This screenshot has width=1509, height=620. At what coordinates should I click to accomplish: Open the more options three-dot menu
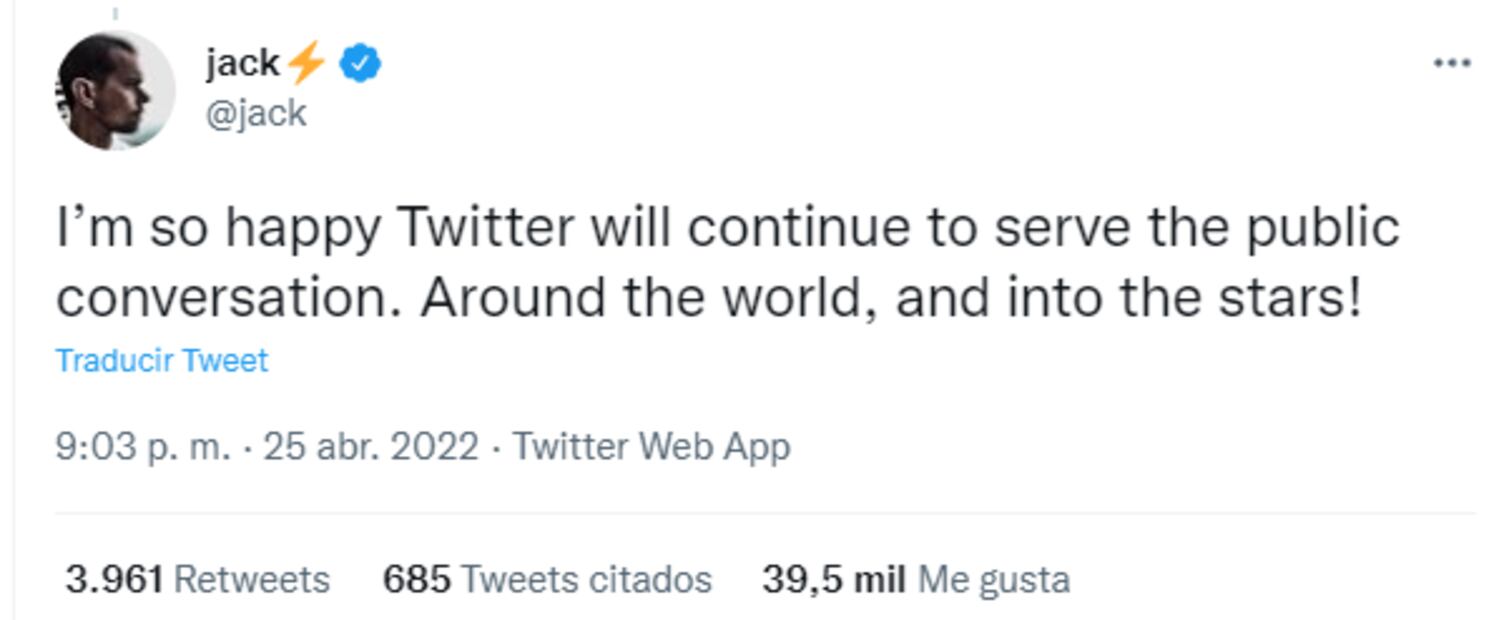click(x=1451, y=63)
